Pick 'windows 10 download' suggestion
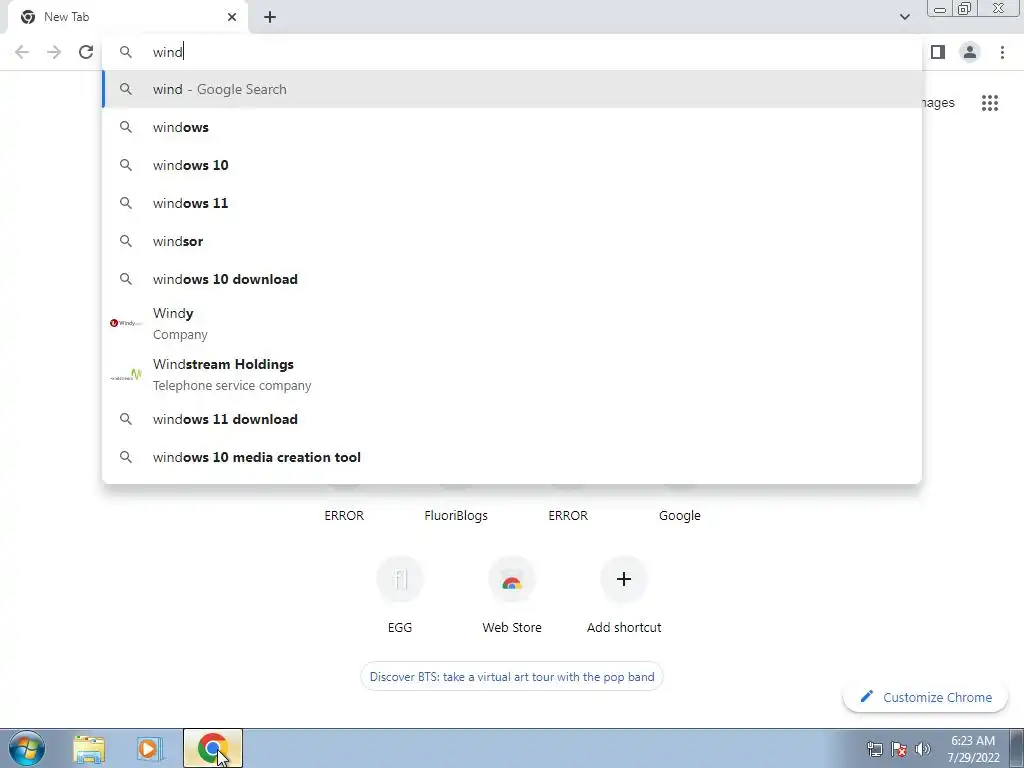 click(x=512, y=279)
